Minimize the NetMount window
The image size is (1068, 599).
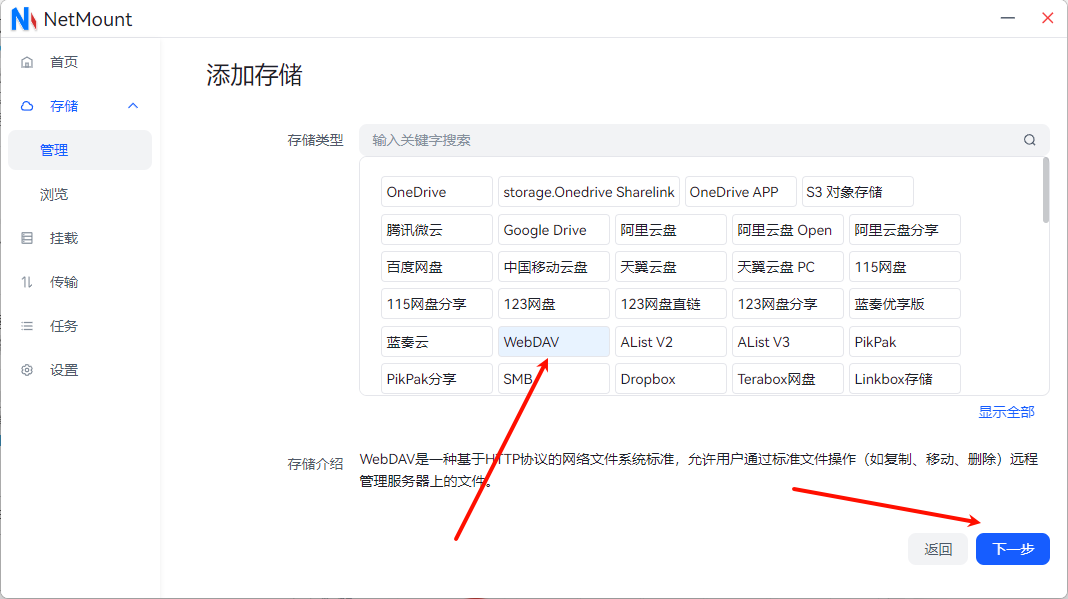coord(1008,18)
